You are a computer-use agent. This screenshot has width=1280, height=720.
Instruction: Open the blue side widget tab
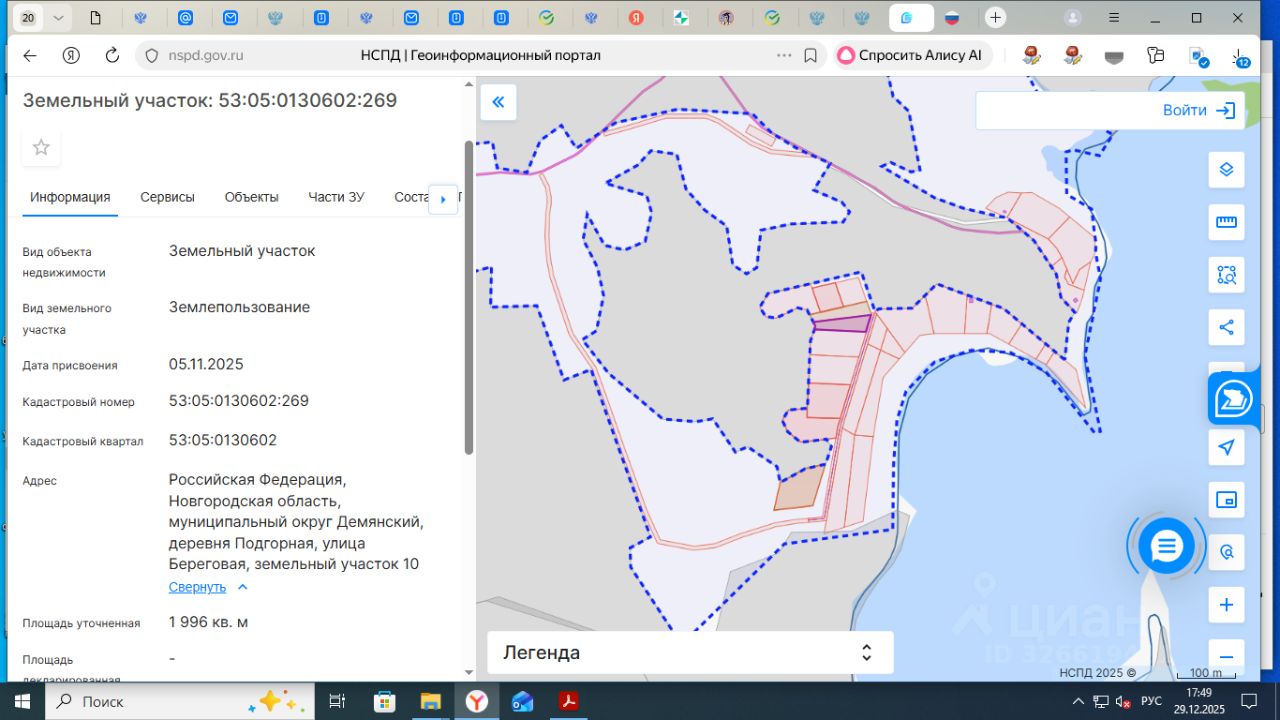[1234, 399]
